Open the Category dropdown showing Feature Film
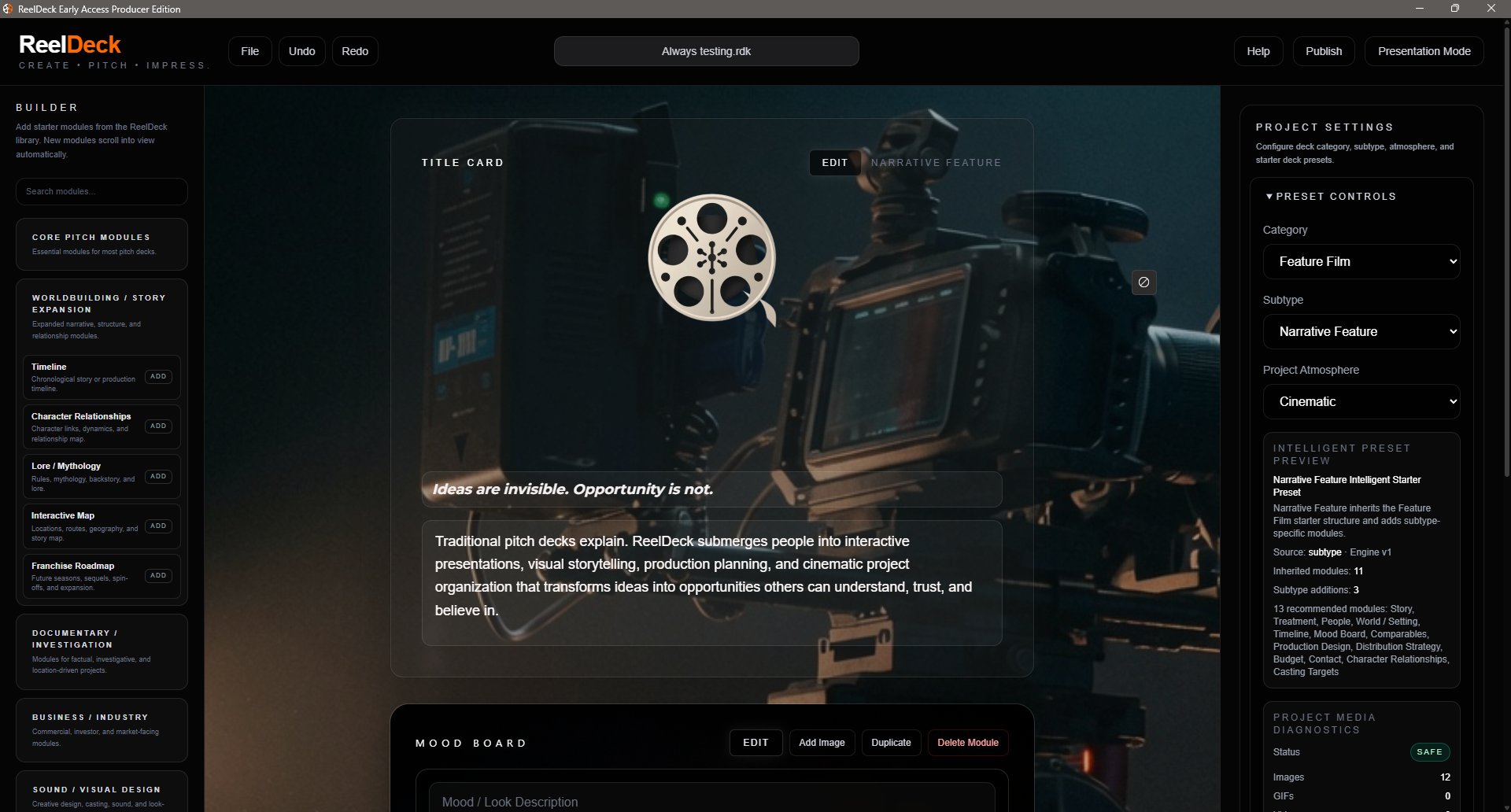The image size is (1511, 812). [x=1361, y=262]
